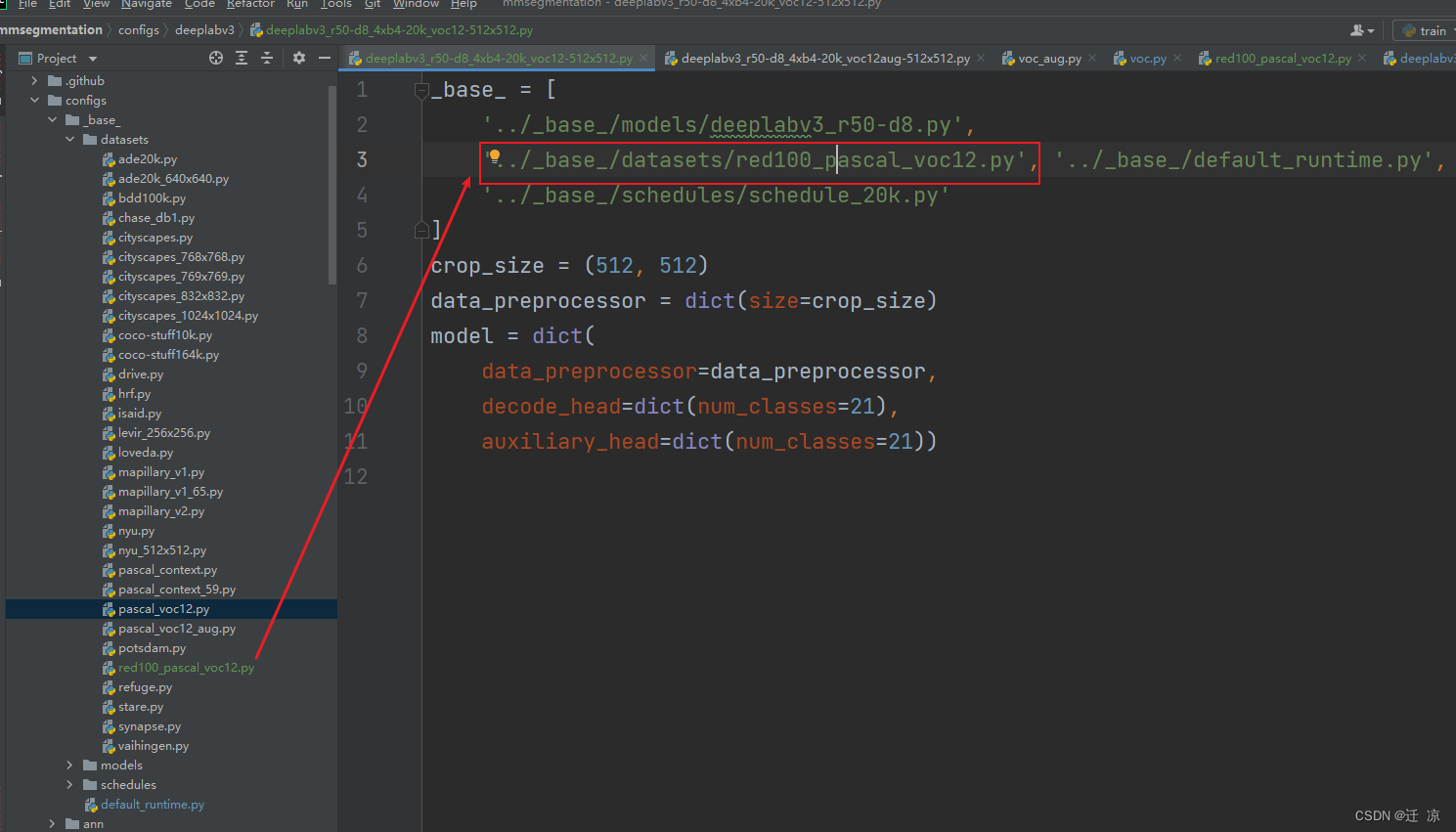Open the View menu
The image size is (1456, 832).
(96, 4)
